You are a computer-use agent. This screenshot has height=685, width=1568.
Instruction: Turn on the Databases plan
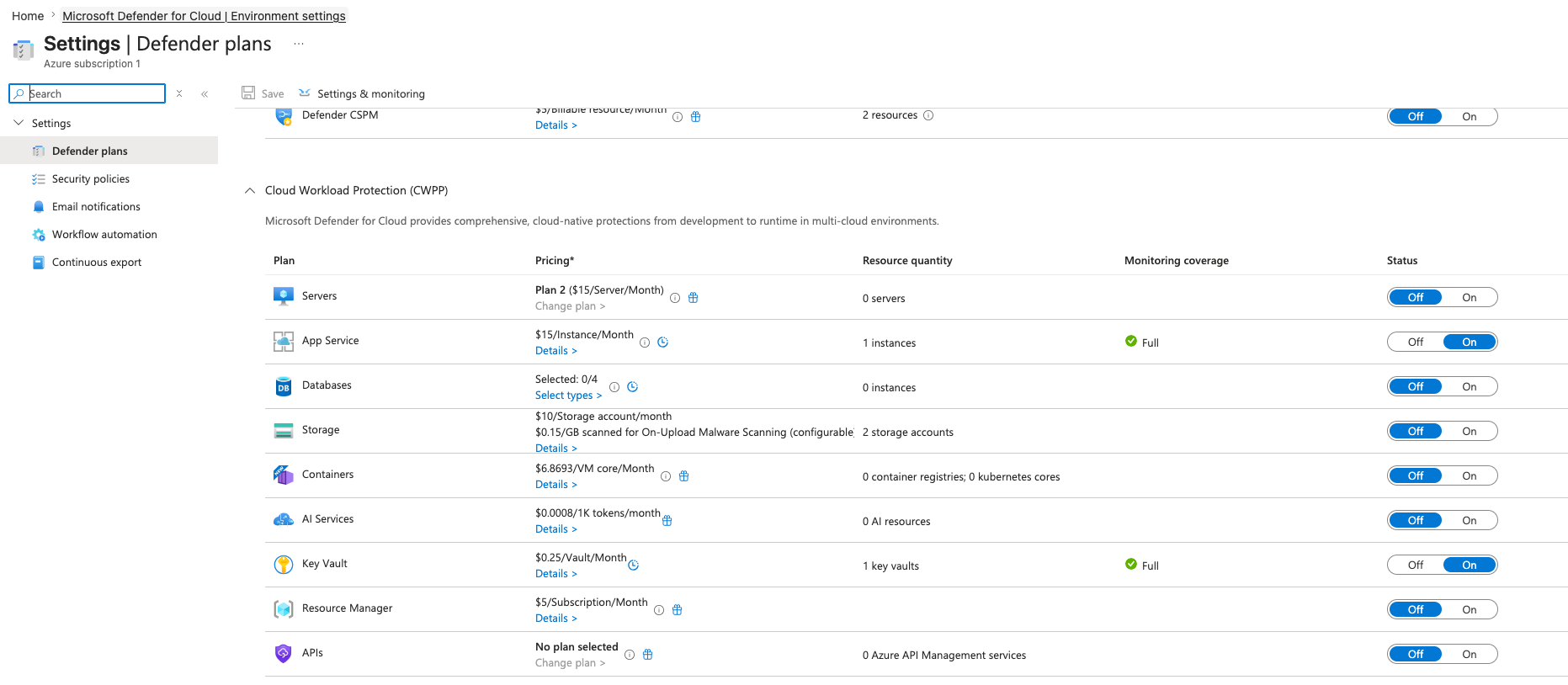click(1469, 386)
